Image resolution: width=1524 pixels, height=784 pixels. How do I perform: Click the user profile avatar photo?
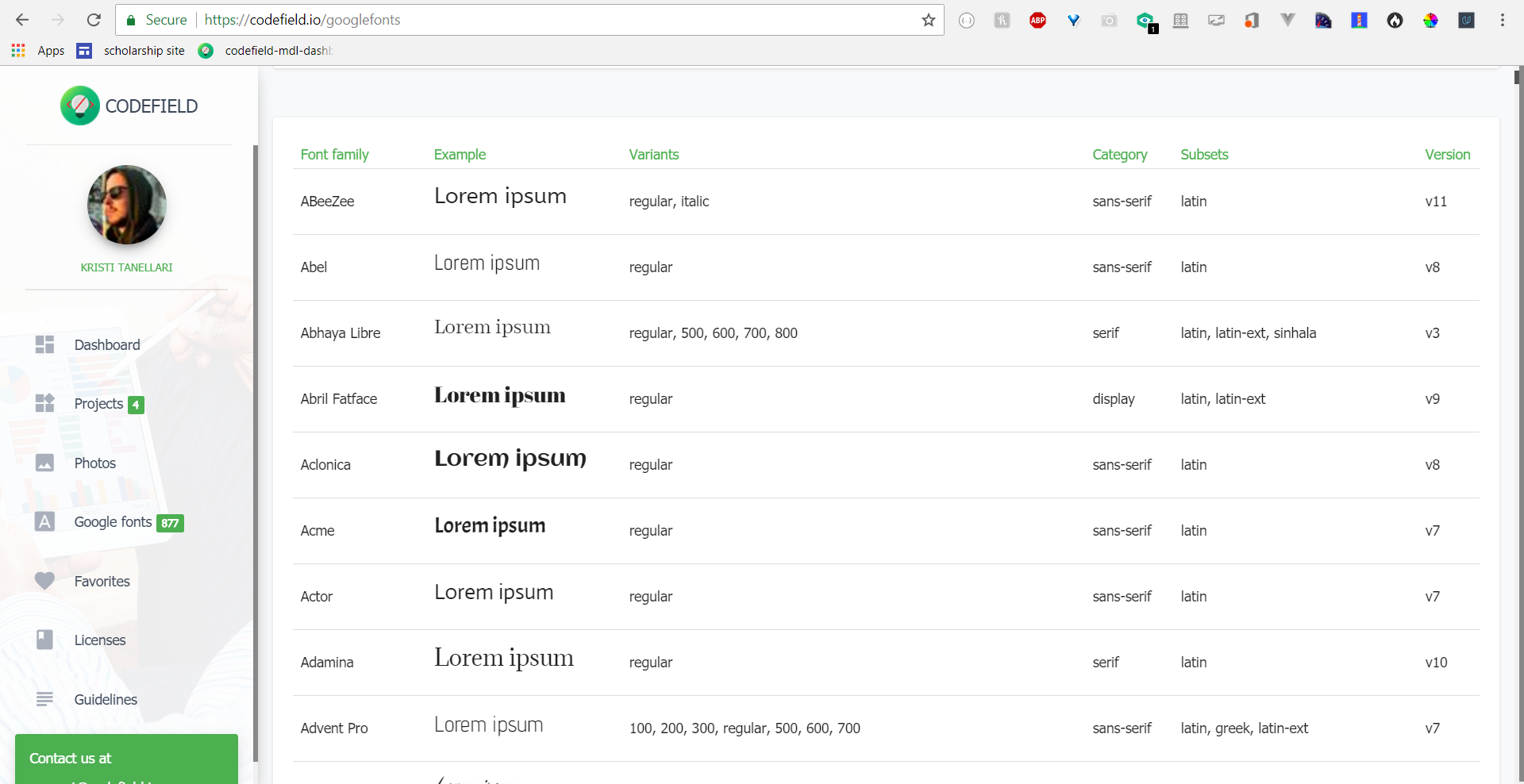click(127, 205)
